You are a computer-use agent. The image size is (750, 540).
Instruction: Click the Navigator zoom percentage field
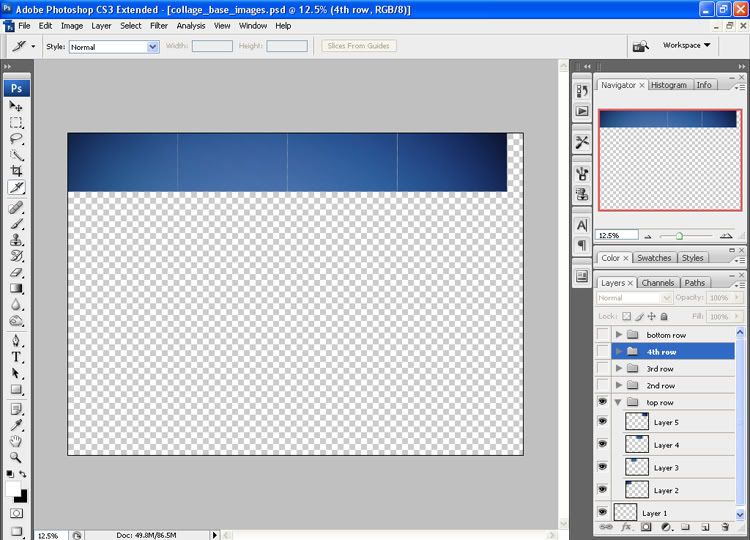[x=617, y=235]
